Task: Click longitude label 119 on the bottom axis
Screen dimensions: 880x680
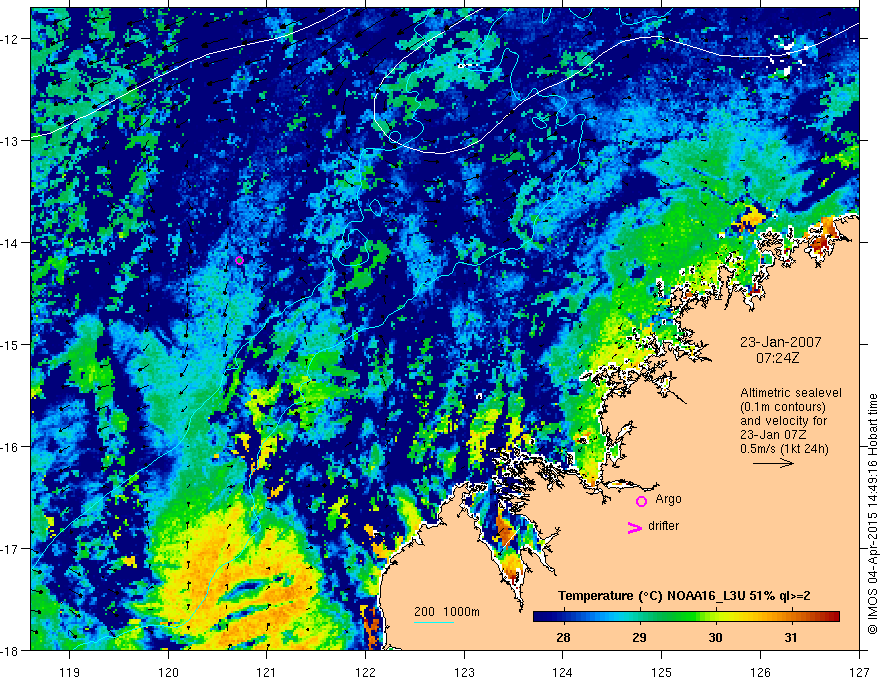Action: coord(69,672)
